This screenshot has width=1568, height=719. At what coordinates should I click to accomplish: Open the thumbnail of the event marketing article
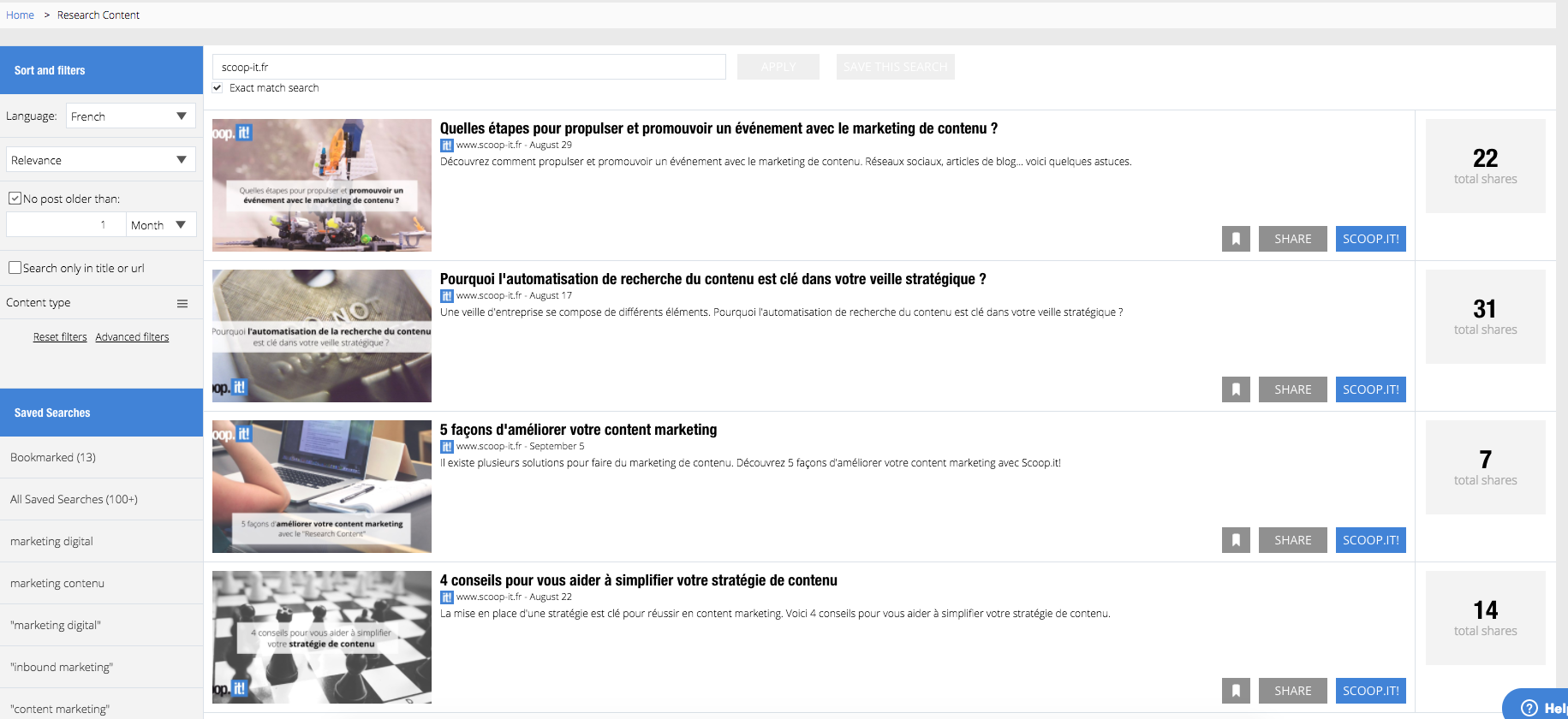point(322,185)
